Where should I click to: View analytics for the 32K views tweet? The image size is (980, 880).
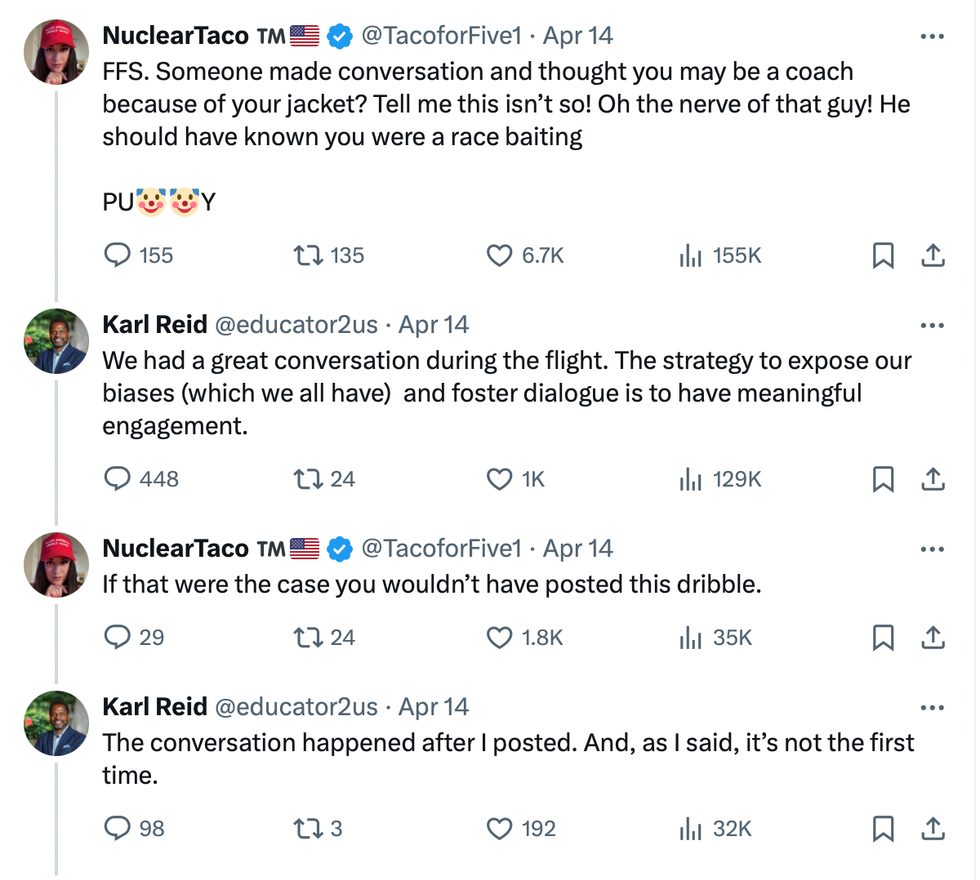(x=691, y=828)
